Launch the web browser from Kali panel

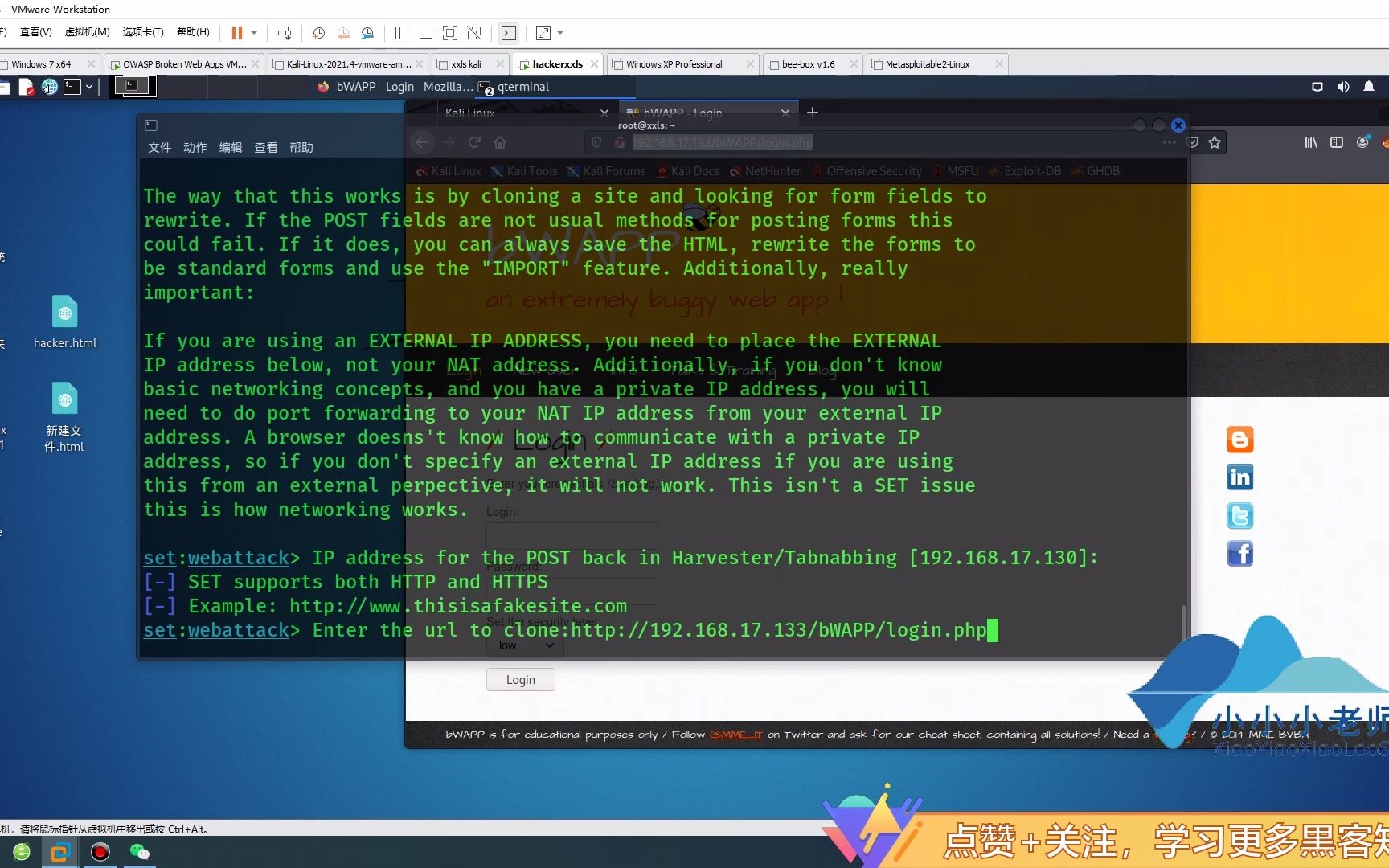coord(50,87)
